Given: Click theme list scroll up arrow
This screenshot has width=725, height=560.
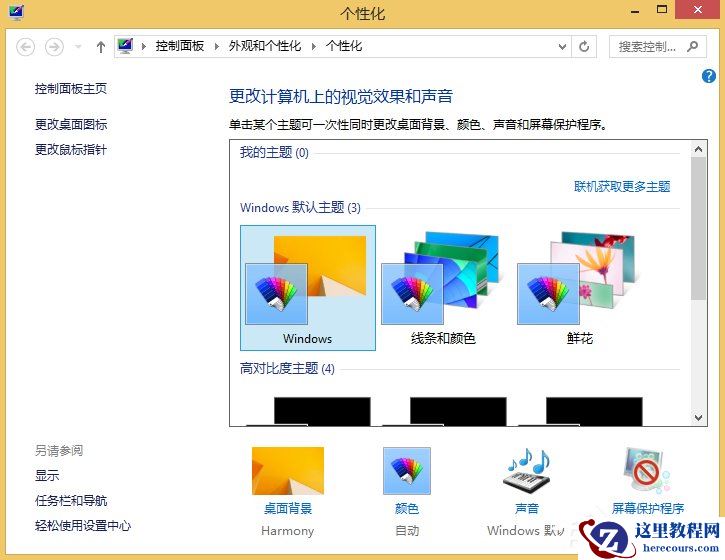Looking at the screenshot, I should pyautogui.click(x=698, y=149).
